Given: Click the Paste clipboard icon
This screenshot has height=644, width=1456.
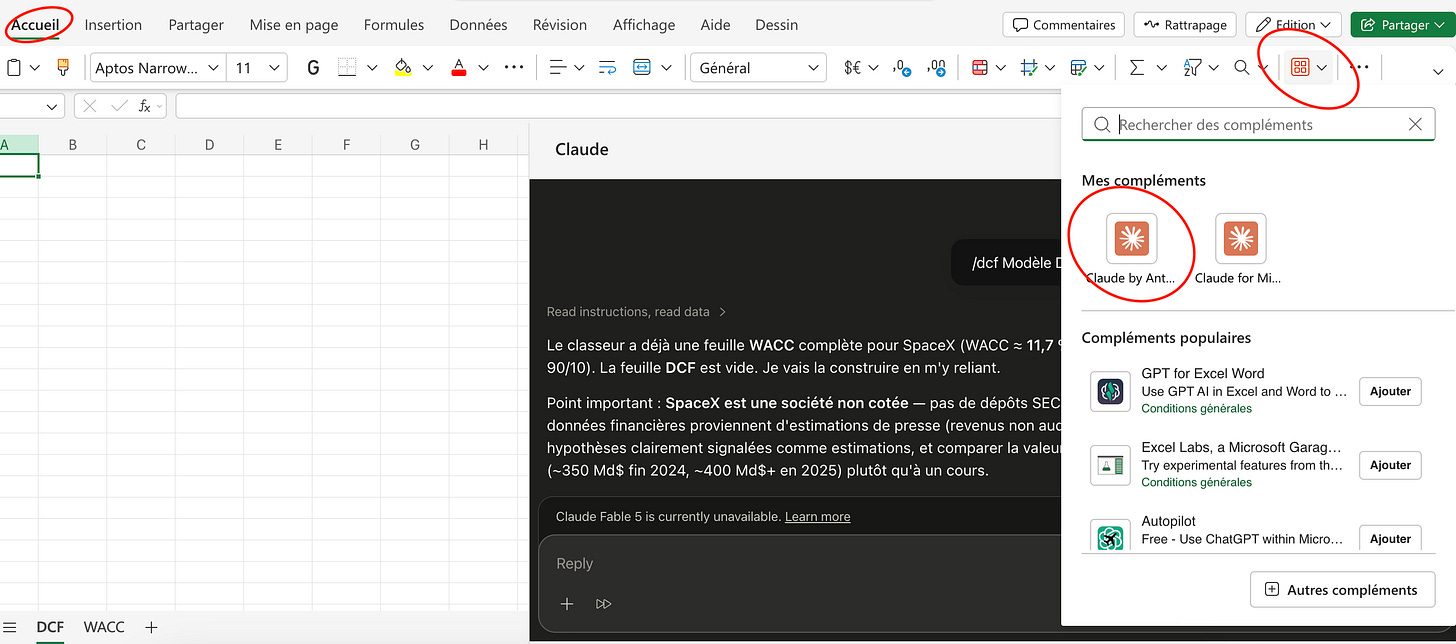Looking at the screenshot, I should point(13,68).
